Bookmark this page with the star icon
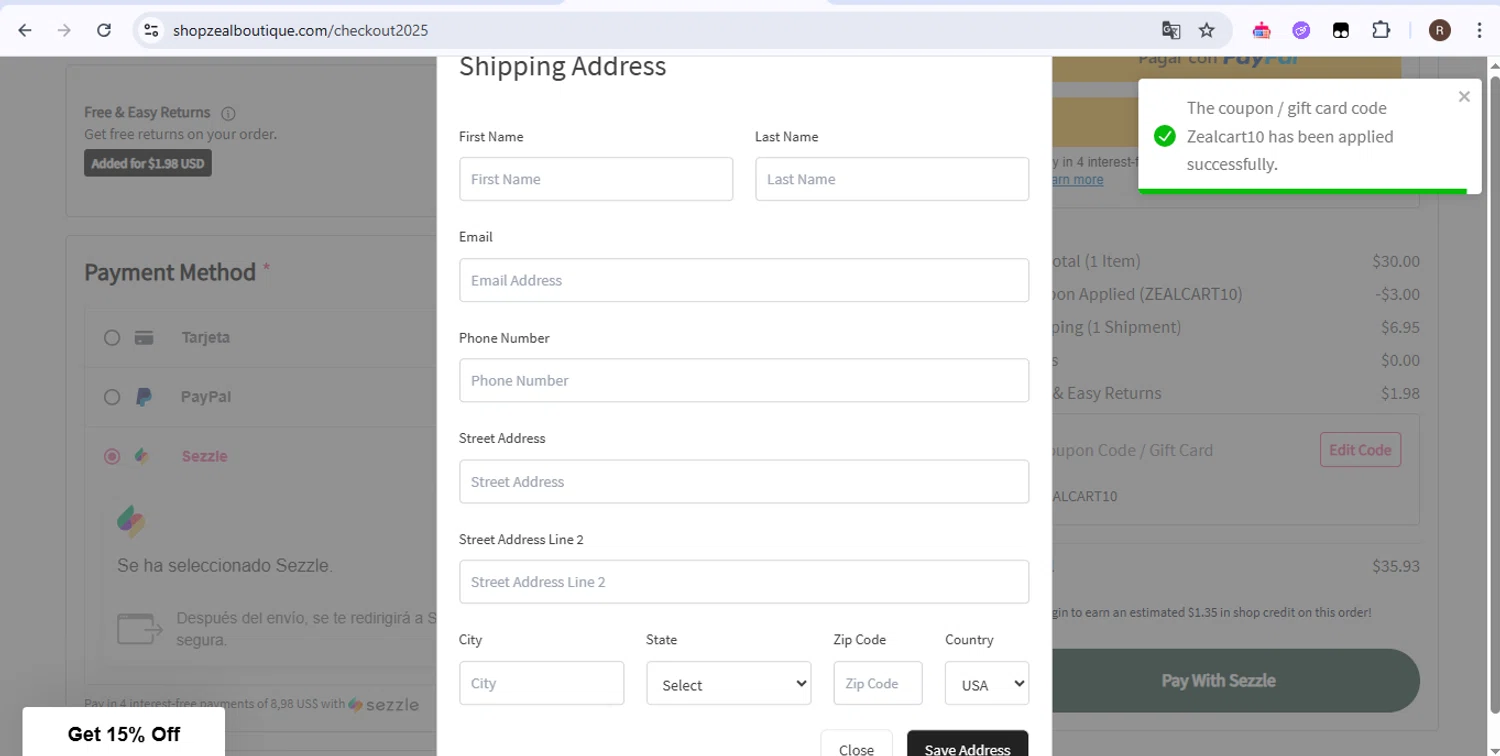Screen dimensions: 1500x756 pyautogui.click(x=1207, y=30)
